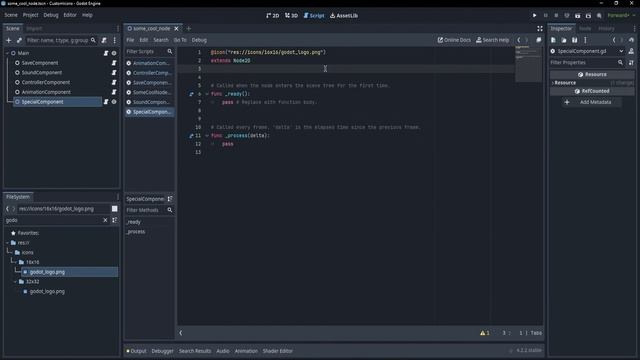
Task: Open the Forward+ renderer dropdown
Action: 621,16
